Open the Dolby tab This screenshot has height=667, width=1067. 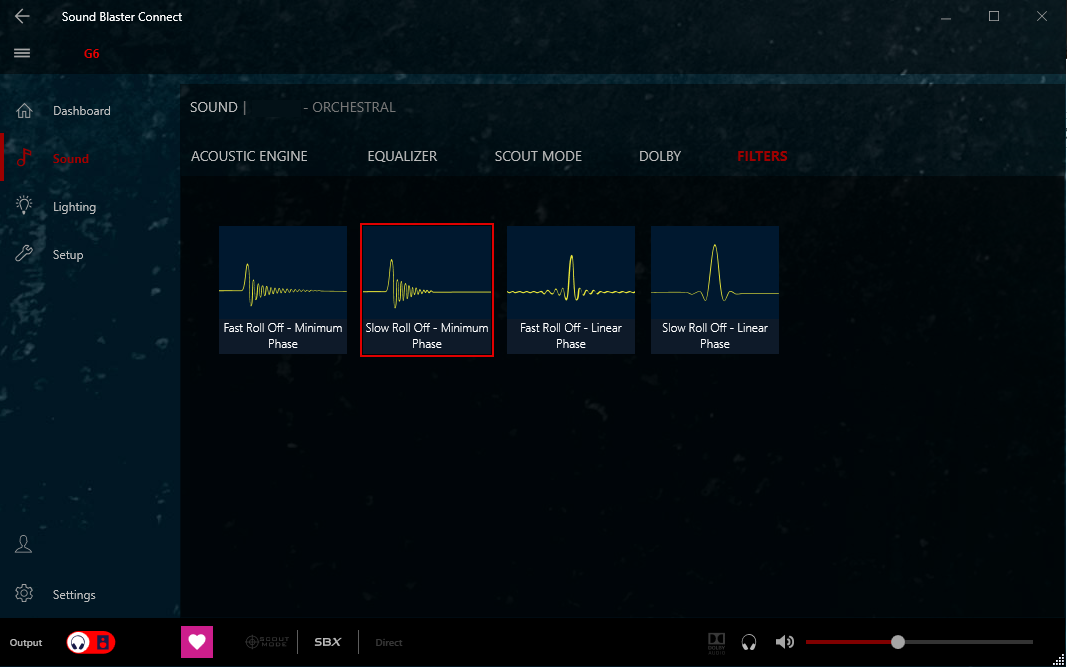659,156
